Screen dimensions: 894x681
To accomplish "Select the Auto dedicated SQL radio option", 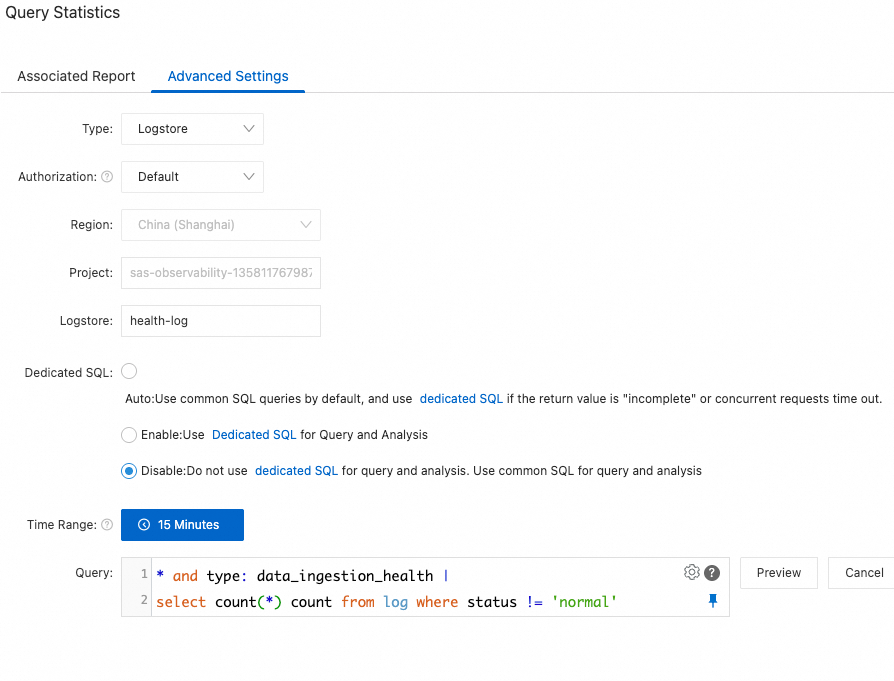I will coord(129,372).
